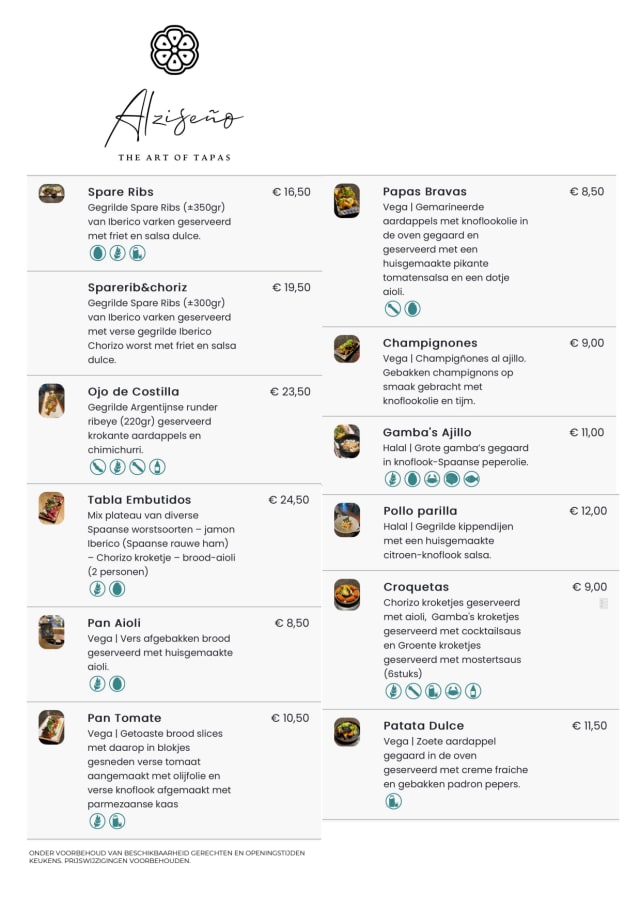Click the milk allergen icon under Pan Tomate
This screenshot has width=640, height=906.
[117, 821]
